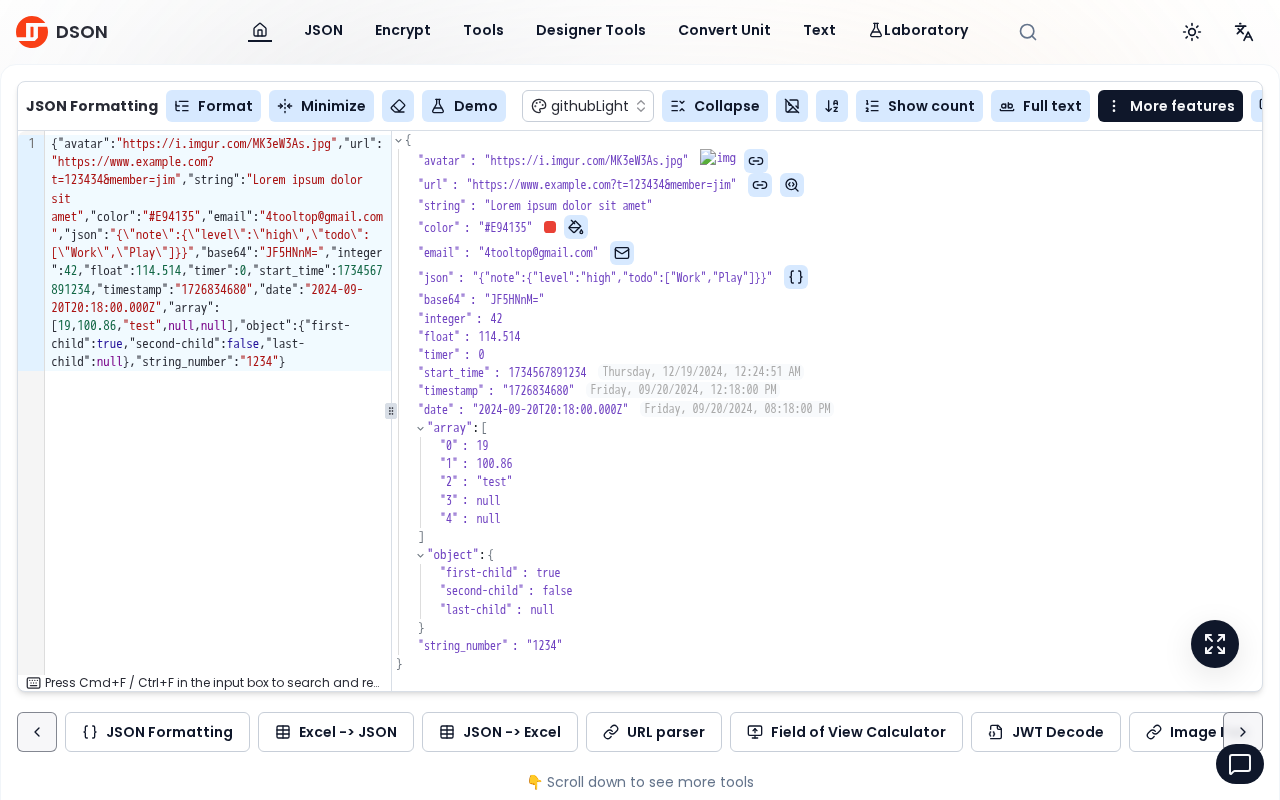This screenshot has height=800, width=1280.
Task: Open the Encrypt menu
Action: pos(403,30)
